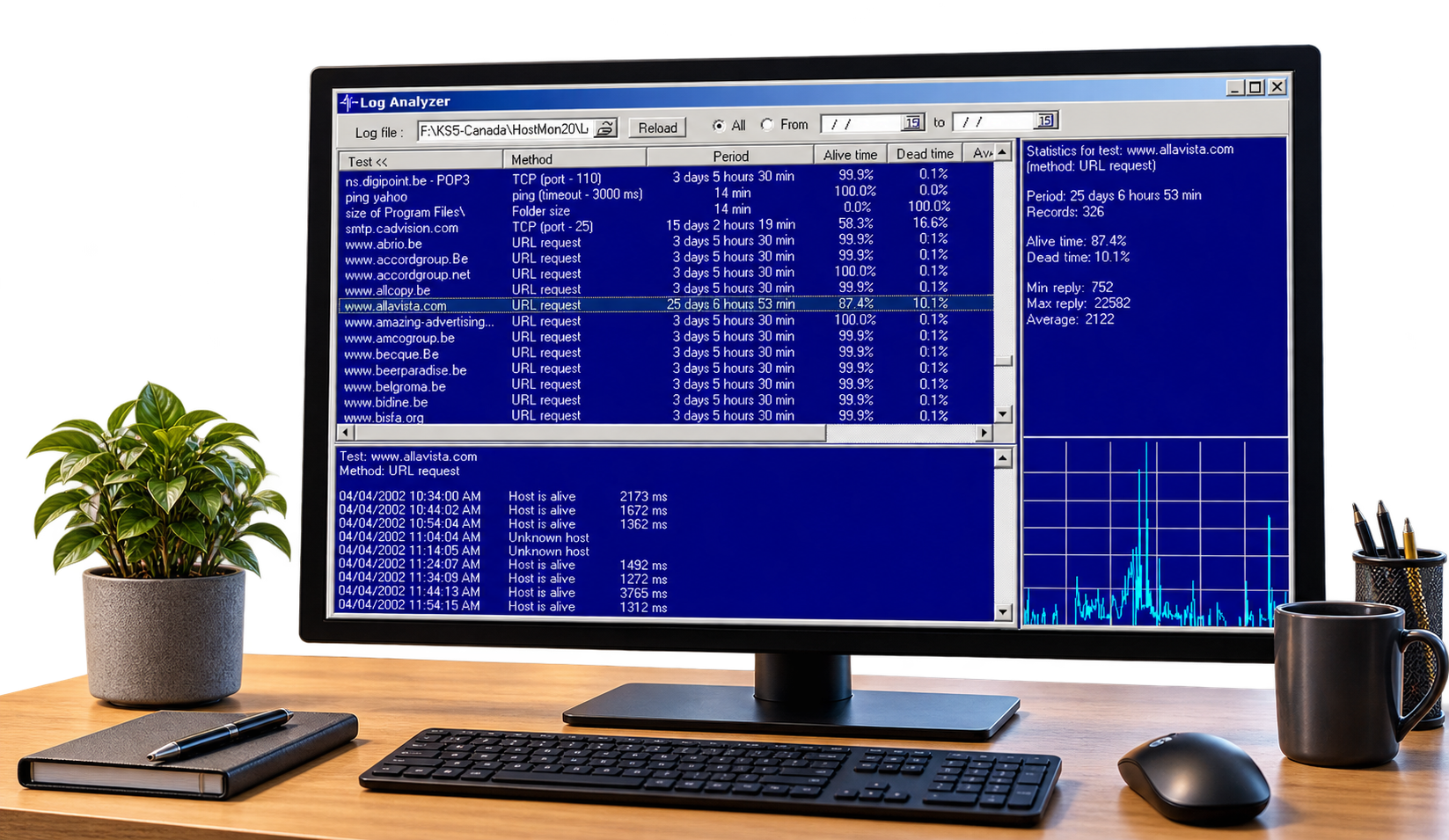
Task: Click the Reload button
Action: [x=657, y=128]
